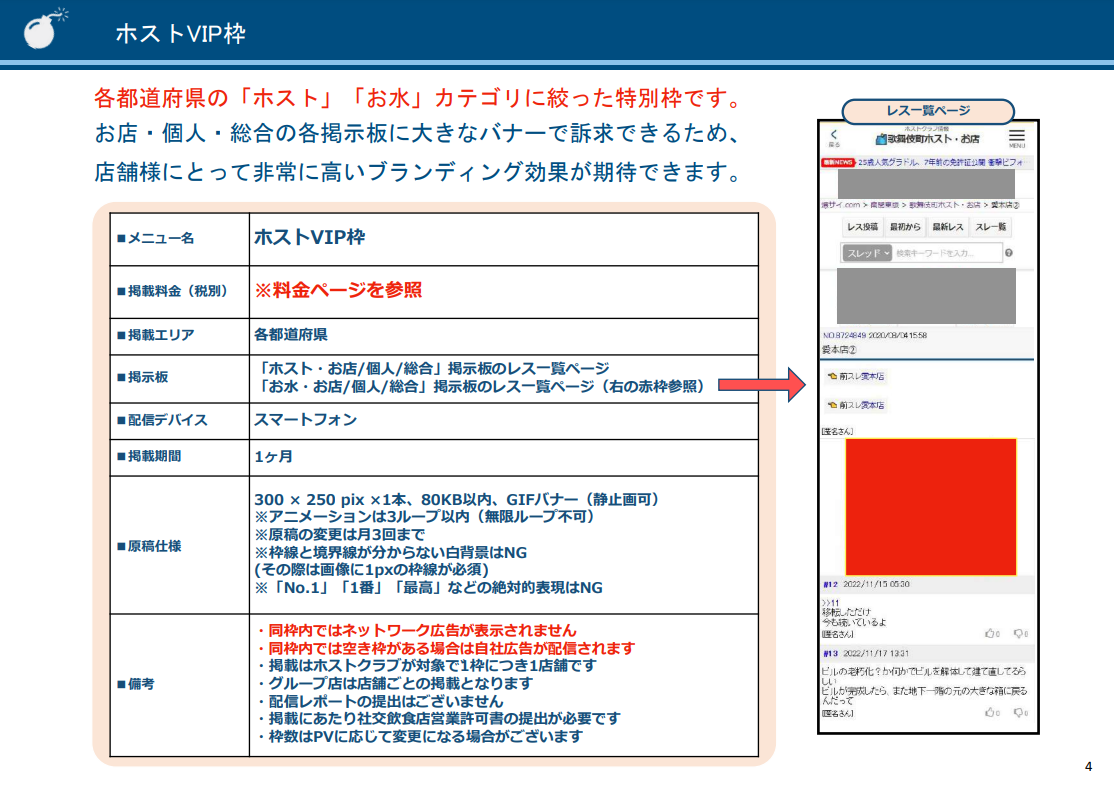Click the ※料金ページを参照 text
This screenshot has height=788, width=1114.
(x=338, y=290)
